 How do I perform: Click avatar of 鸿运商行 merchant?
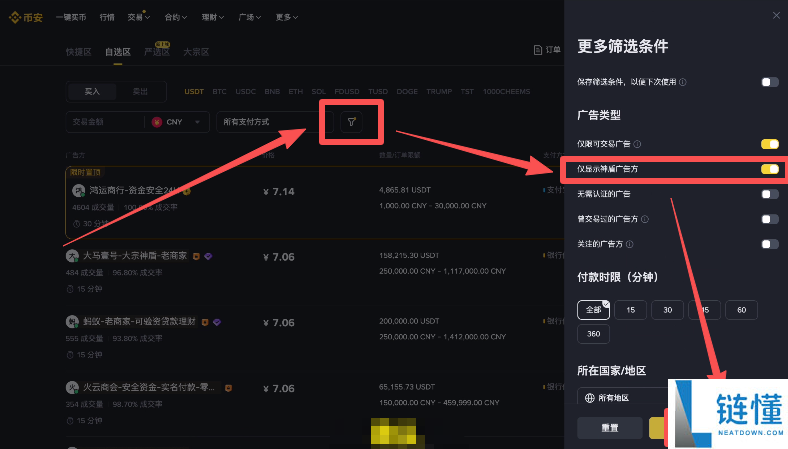(78, 191)
